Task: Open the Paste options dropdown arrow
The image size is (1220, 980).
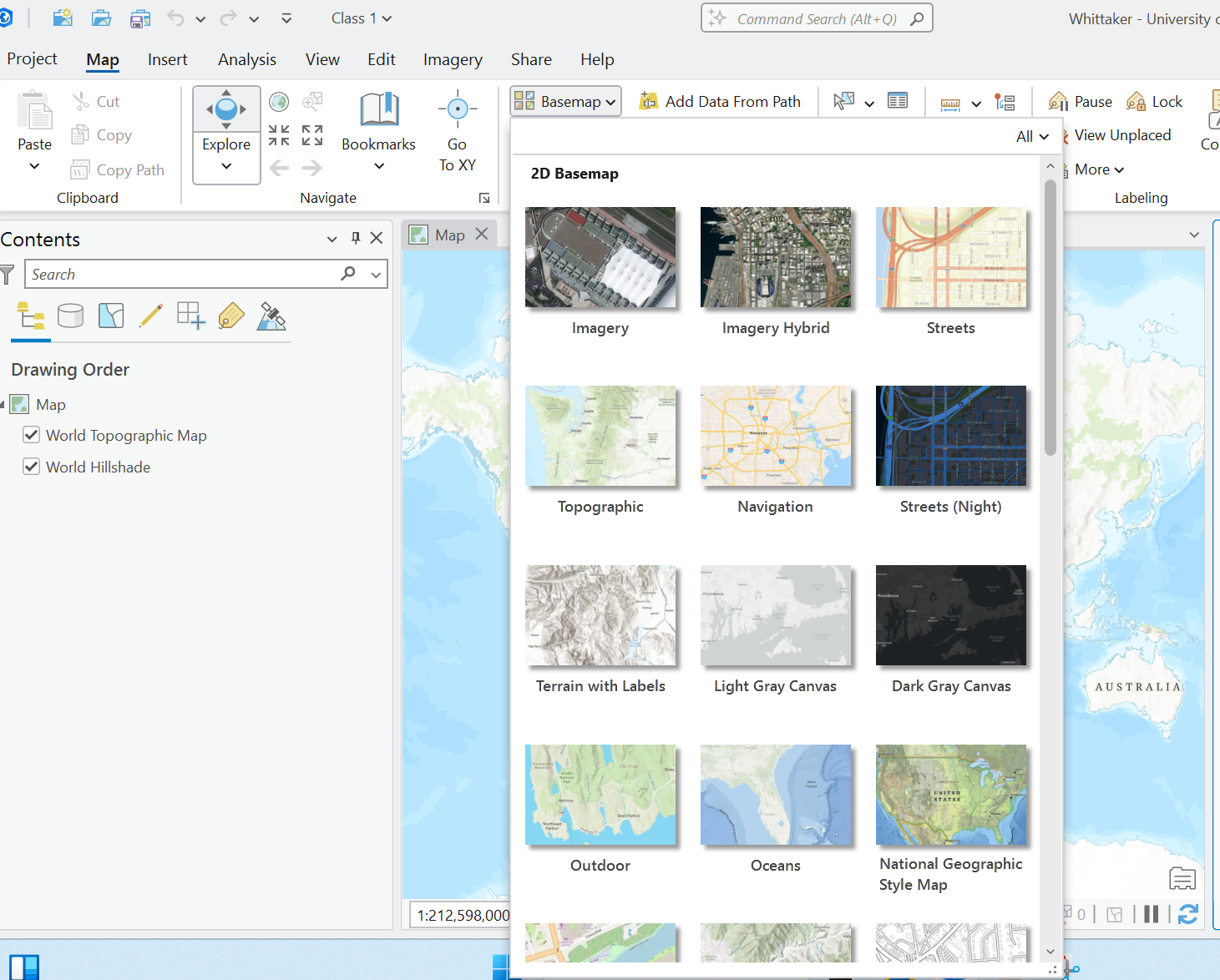Action: [x=34, y=166]
